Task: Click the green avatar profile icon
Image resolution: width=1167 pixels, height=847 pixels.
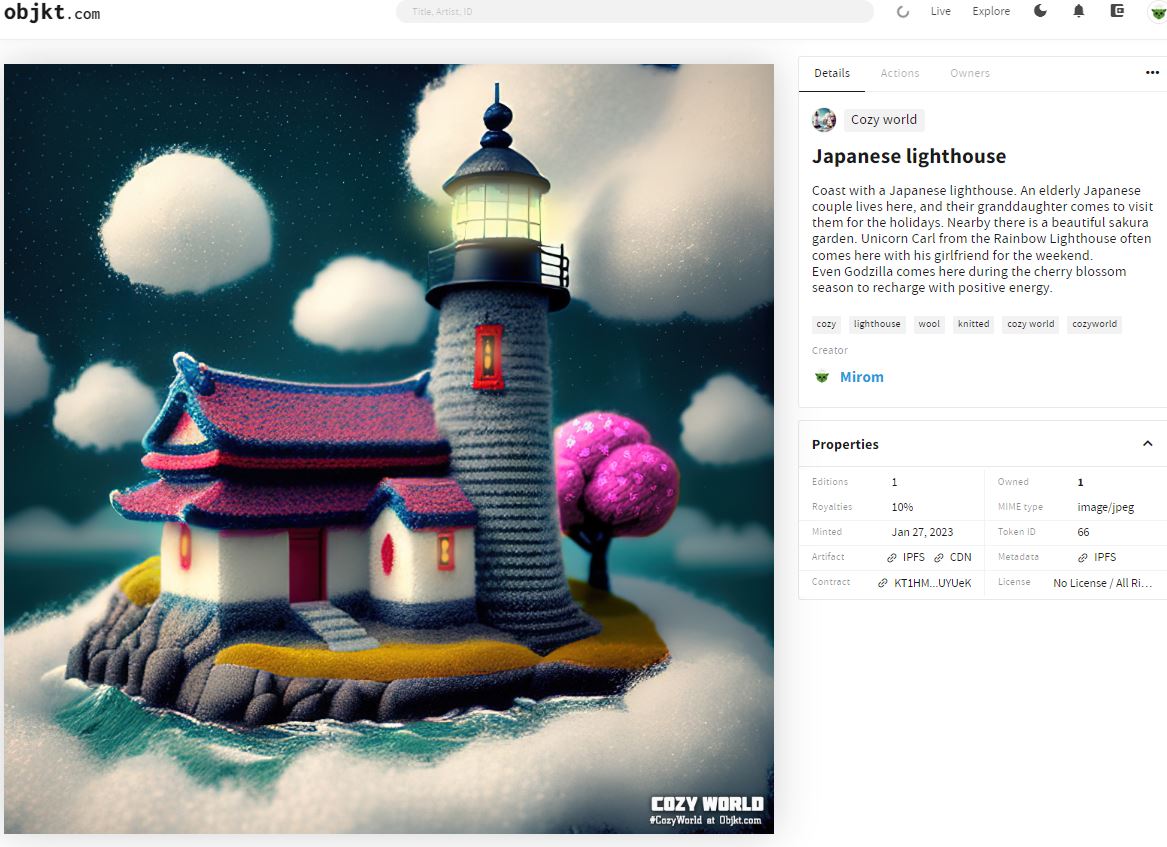Action: [1157, 13]
